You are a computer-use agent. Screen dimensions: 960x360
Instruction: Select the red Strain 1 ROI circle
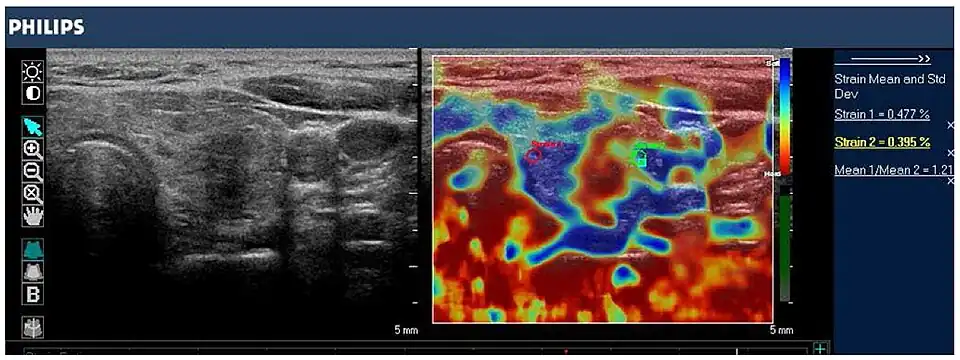click(533, 157)
